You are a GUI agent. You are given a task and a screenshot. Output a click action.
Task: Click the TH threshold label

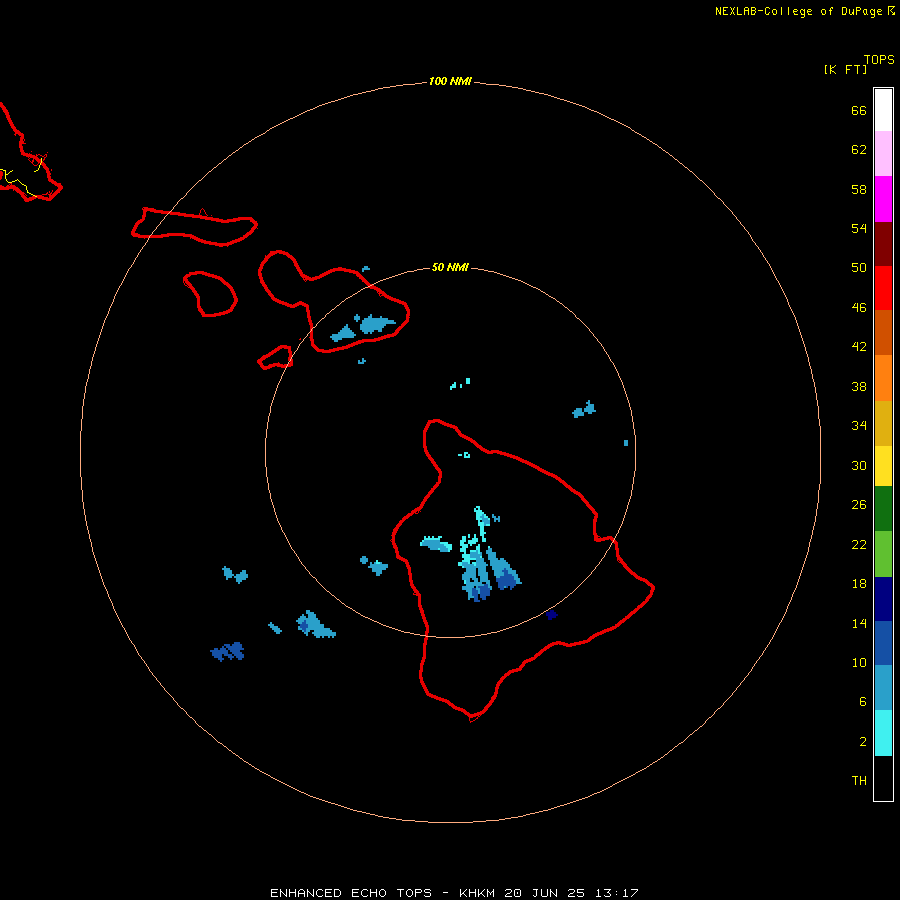pyautogui.click(x=859, y=780)
